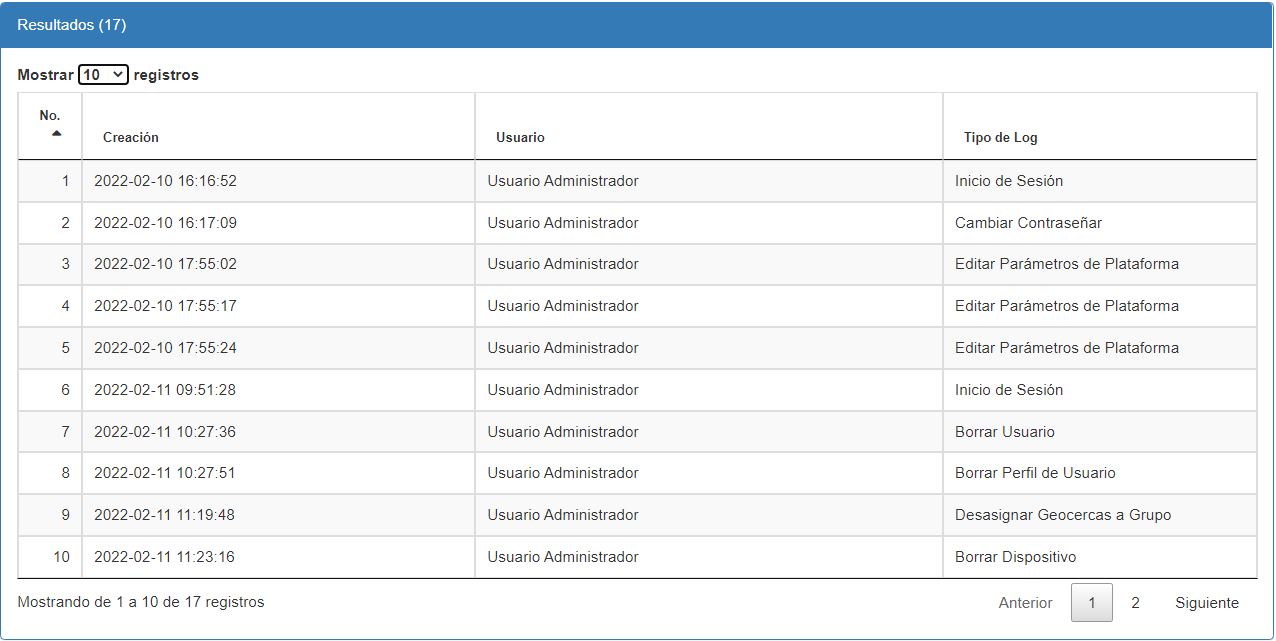
Task: Click the Resultados (17) panel header
Action: [x=72, y=25]
